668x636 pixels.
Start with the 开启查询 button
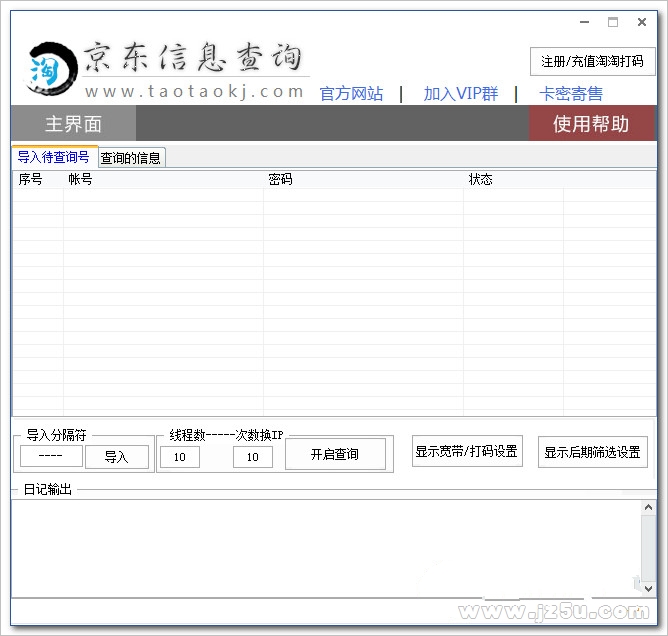(x=335, y=454)
